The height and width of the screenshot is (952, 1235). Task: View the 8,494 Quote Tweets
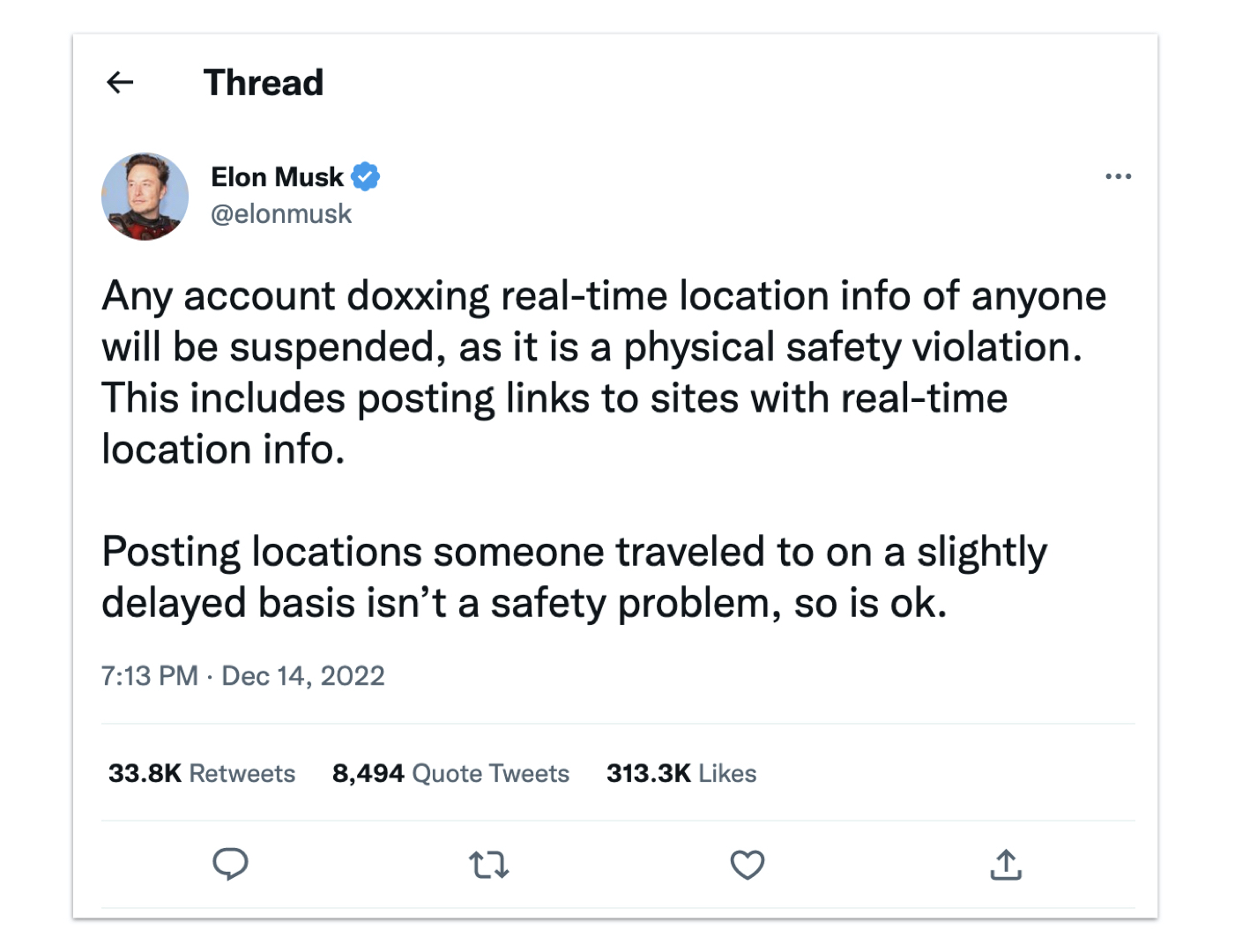pyautogui.click(x=450, y=773)
